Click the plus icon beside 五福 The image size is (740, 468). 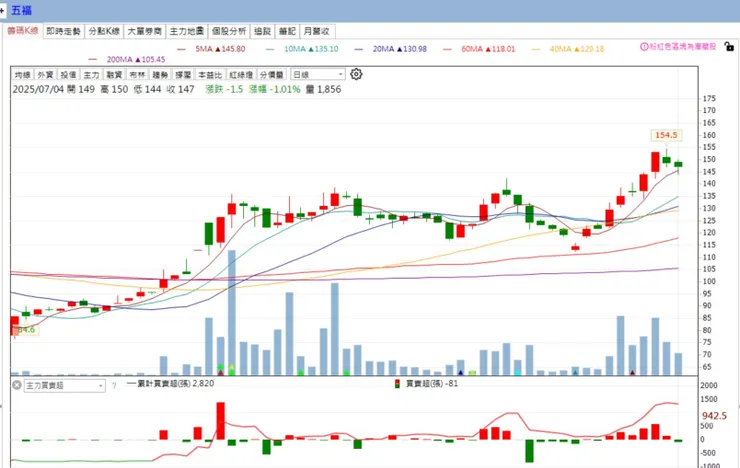tap(2, 10)
